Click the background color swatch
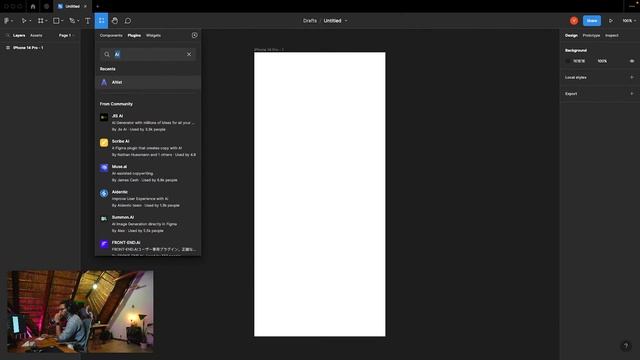Viewport: 640px width, 360px height. point(568,61)
